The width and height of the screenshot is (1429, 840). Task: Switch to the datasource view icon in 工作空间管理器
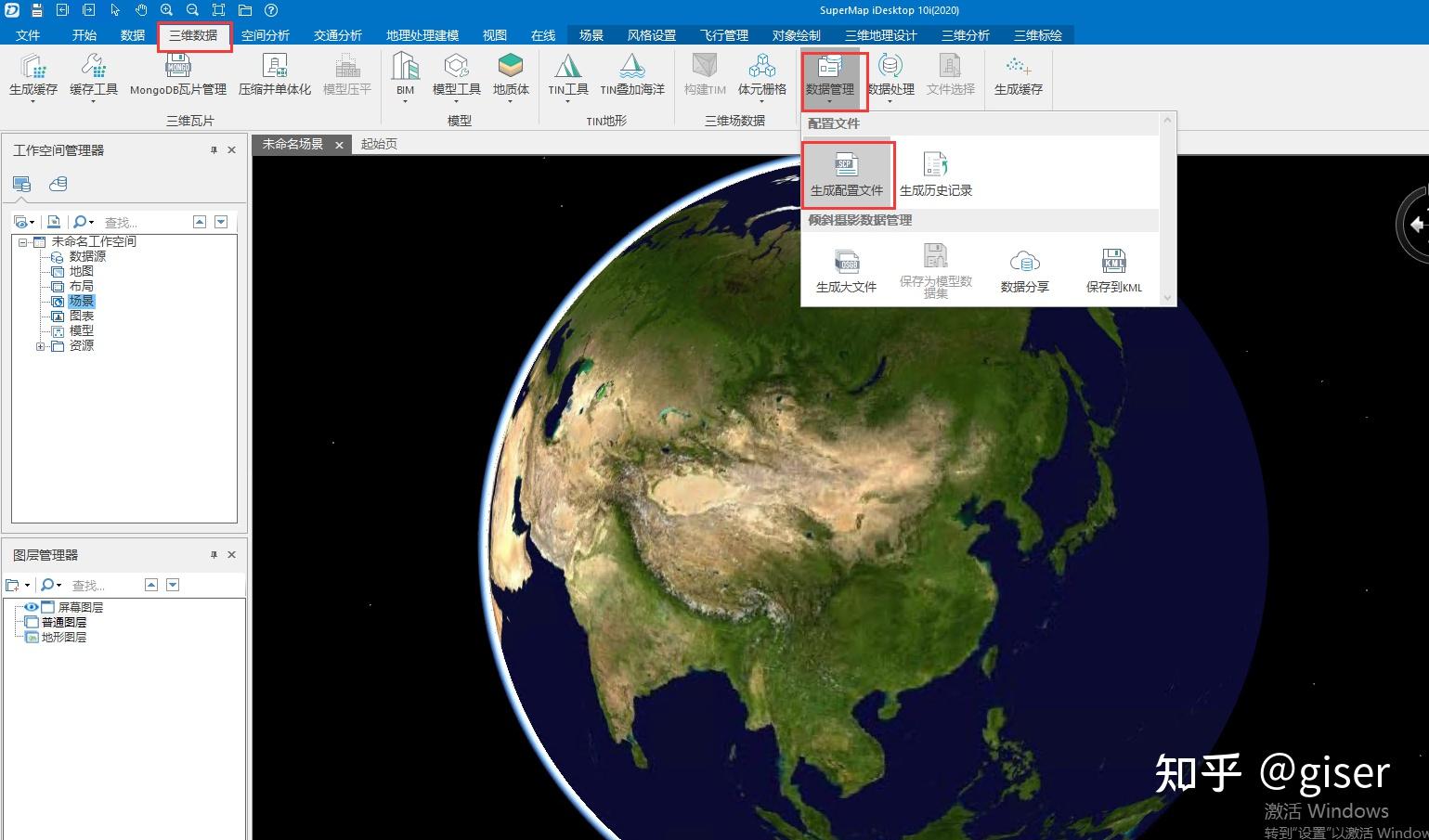pyautogui.click(x=58, y=184)
